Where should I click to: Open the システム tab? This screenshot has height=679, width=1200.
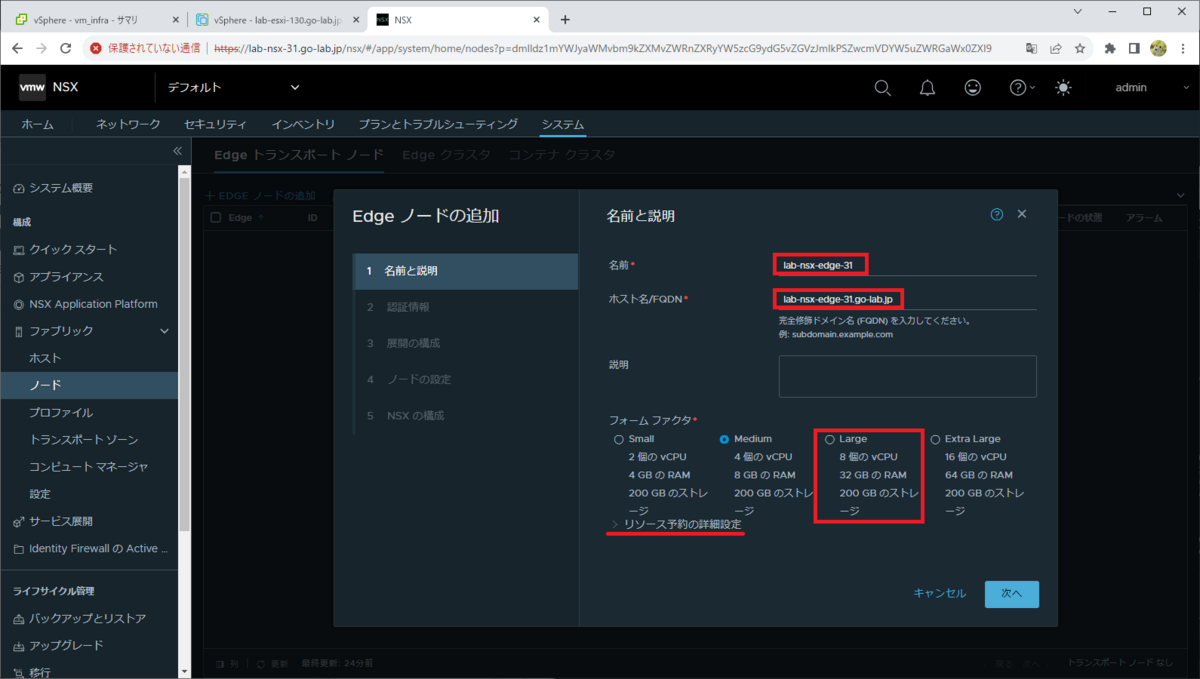click(562, 124)
